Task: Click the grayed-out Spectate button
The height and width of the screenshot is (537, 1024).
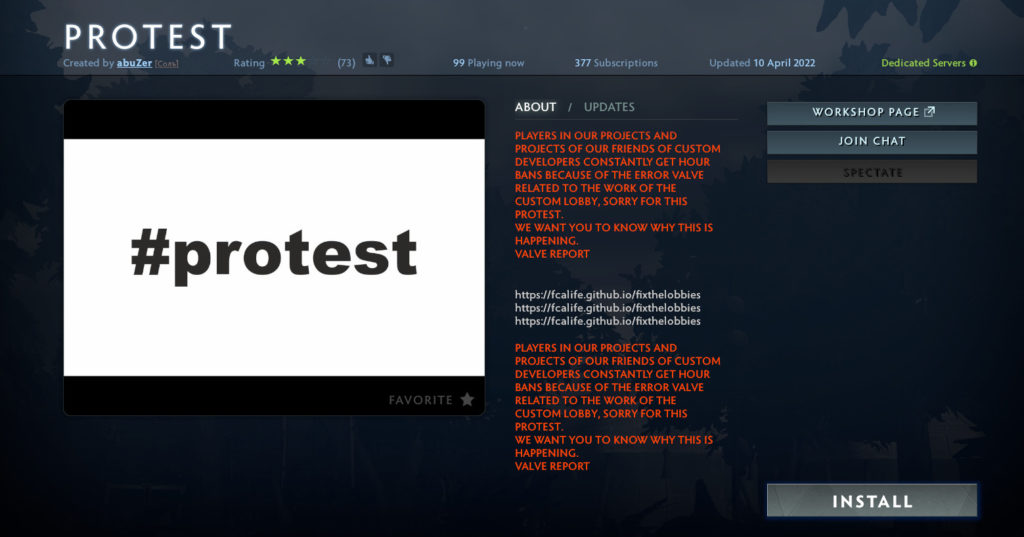Action: (x=871, y=172)
